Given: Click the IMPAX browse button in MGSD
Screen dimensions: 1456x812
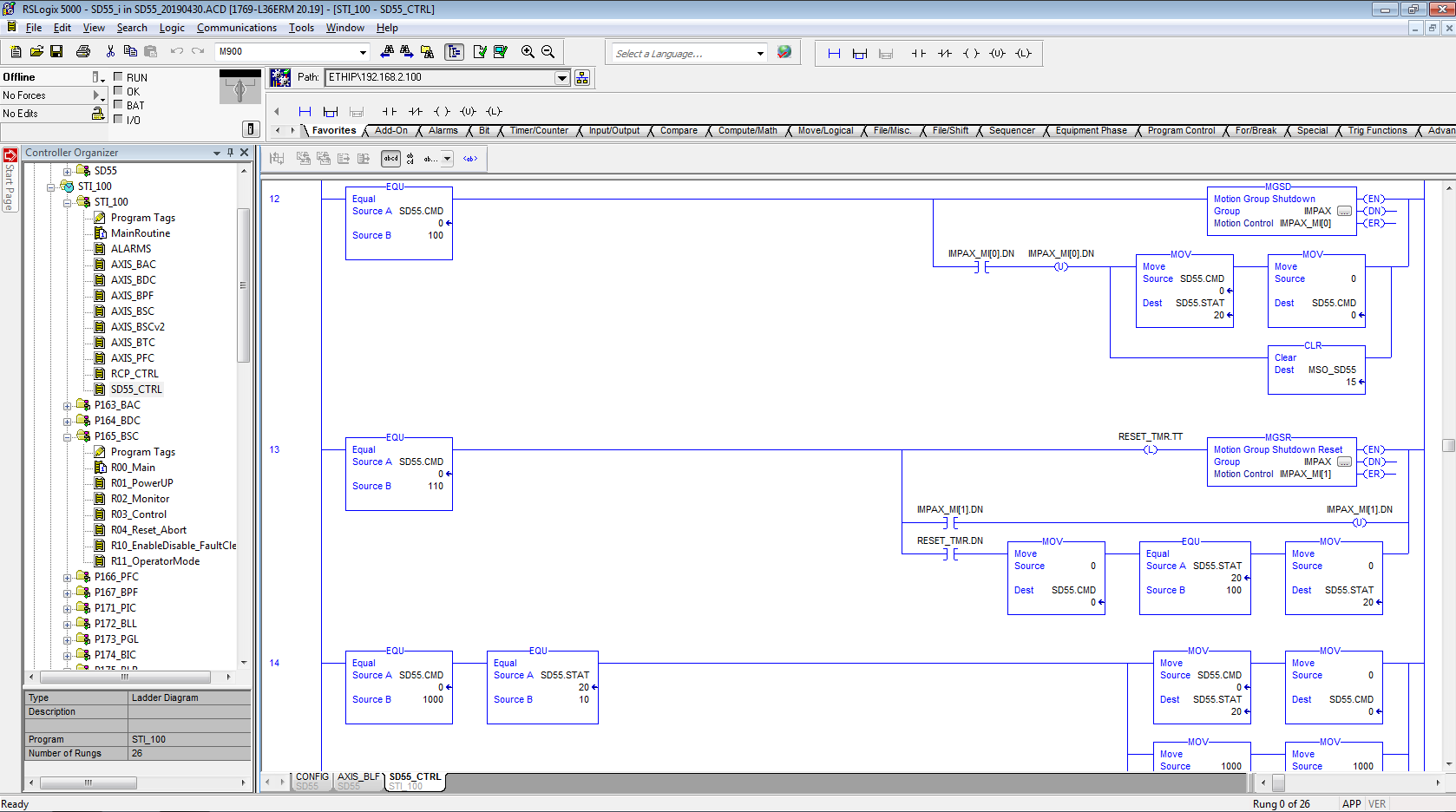Looking at the screenshot, I should [1344, 212].
